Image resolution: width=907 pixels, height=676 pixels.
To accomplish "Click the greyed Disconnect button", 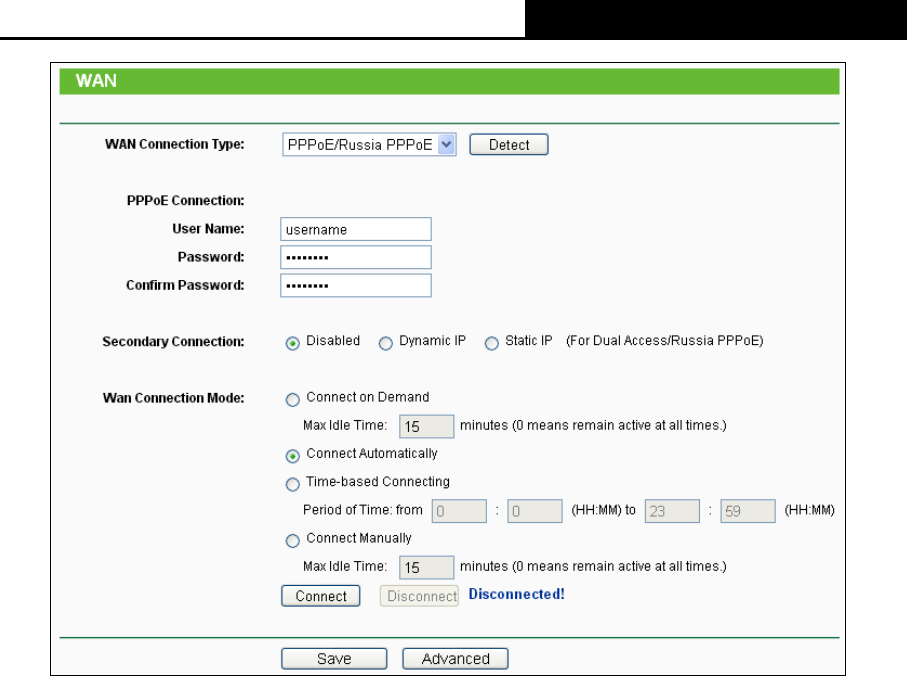I will [x=419, y=596].
